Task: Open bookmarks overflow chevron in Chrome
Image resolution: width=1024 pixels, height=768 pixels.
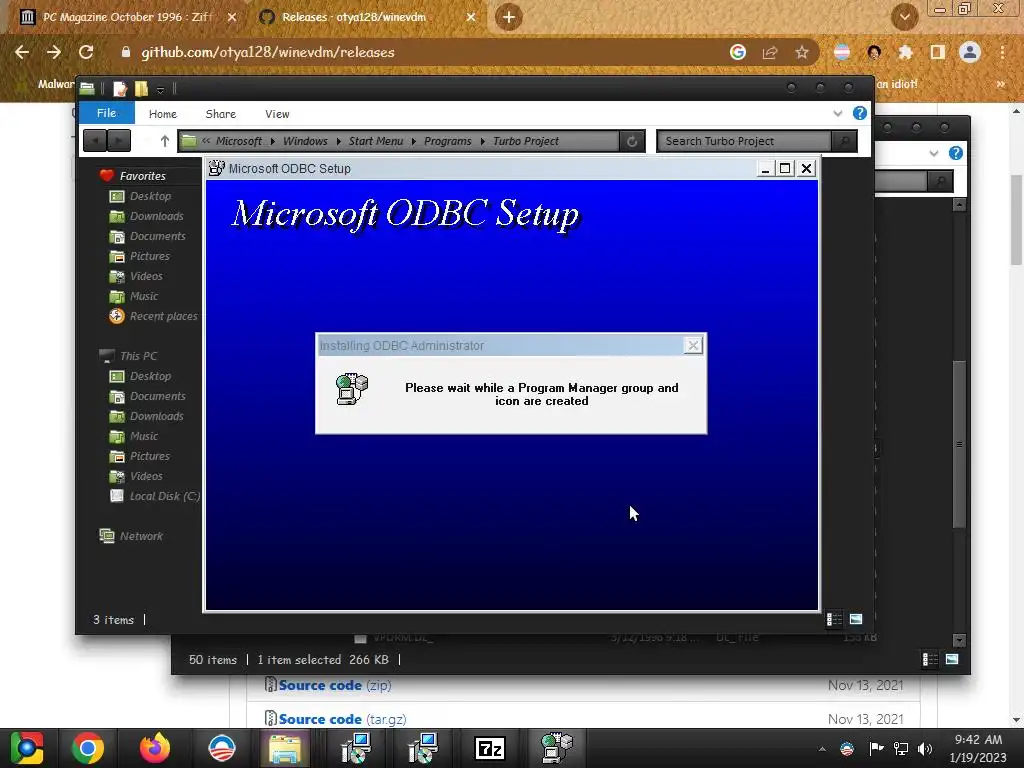Action: pyautogui.click(x=1000, y=84)
